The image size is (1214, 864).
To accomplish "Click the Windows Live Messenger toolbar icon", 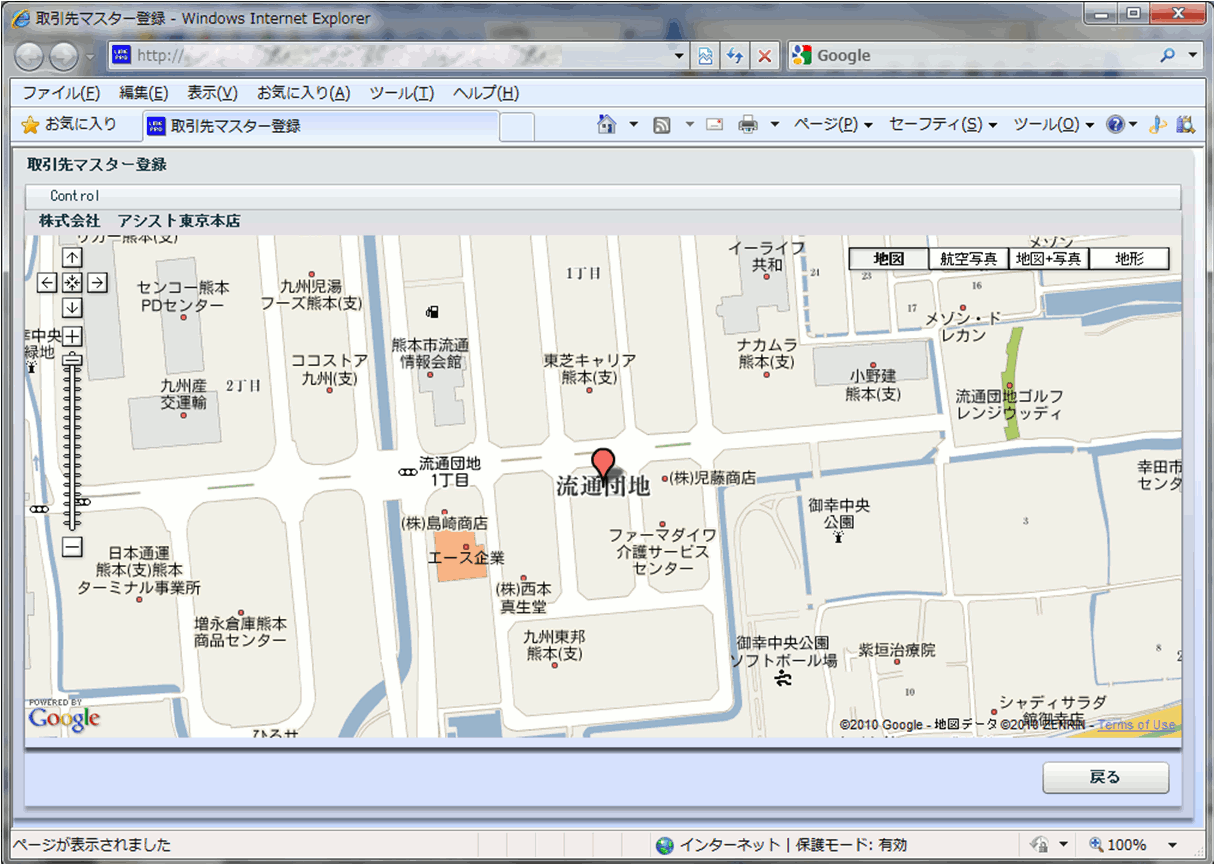I will [1158, 125].
